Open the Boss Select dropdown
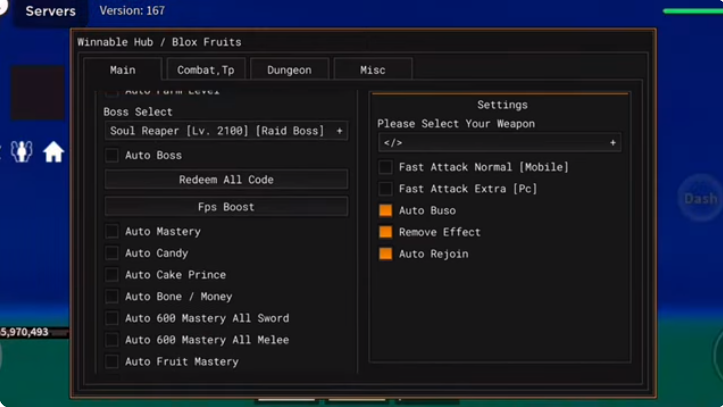Image resolution: width=723 pixels, height=407 pixels. pyautogui.click(x=226, y=131)
